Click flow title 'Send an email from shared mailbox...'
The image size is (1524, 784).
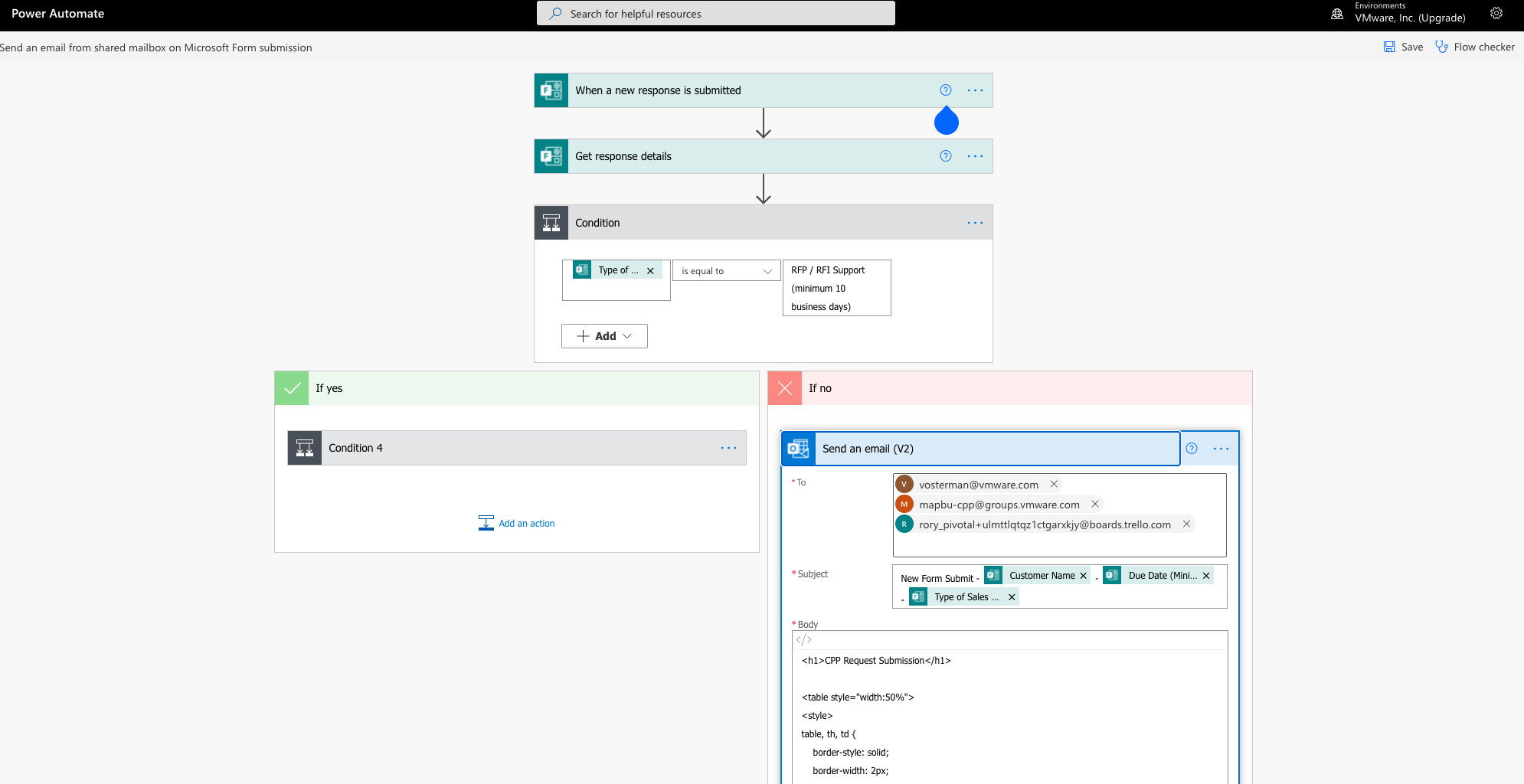tap(156, 47)
